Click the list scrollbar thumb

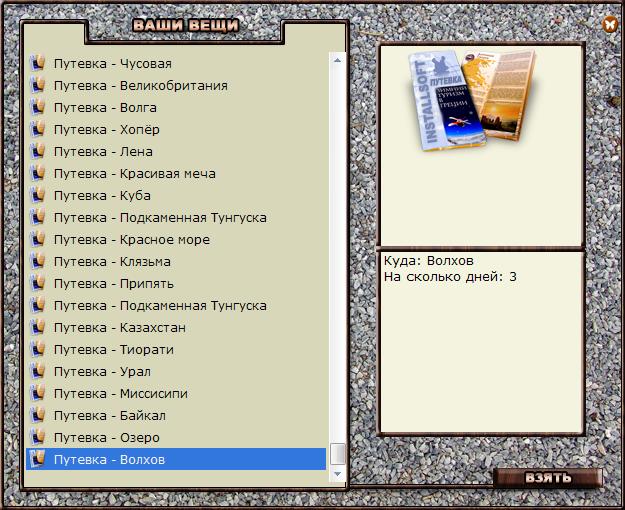pyautogui.click(x=338, y=454)
